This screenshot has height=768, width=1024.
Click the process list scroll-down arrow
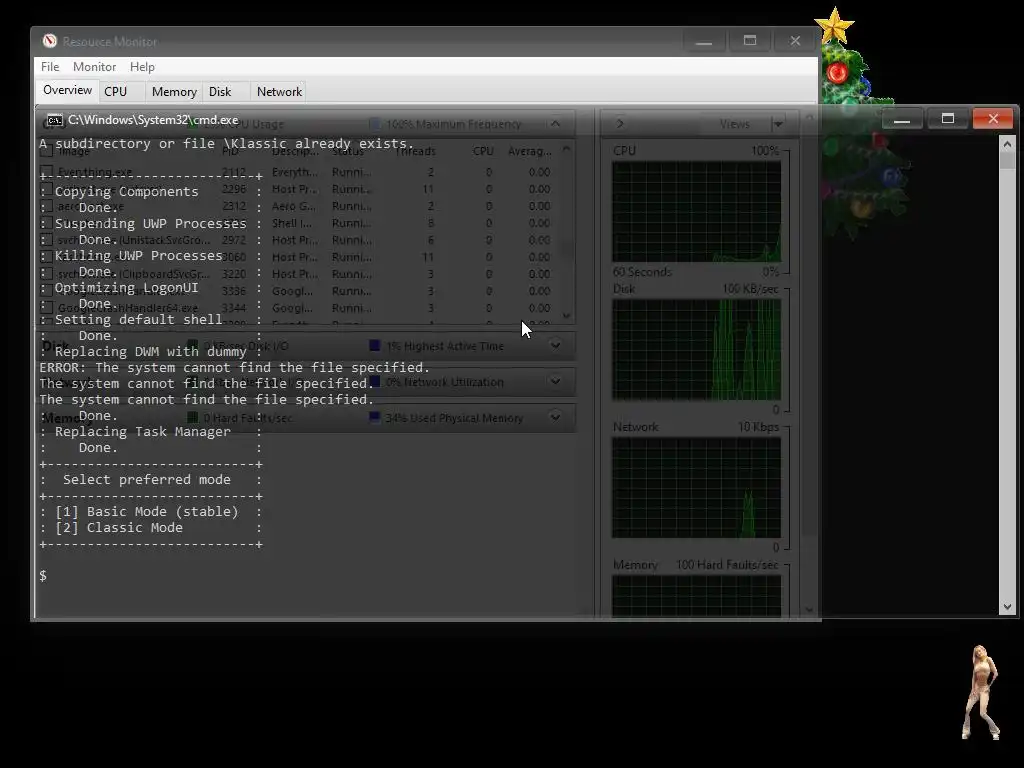pos(566,315)
